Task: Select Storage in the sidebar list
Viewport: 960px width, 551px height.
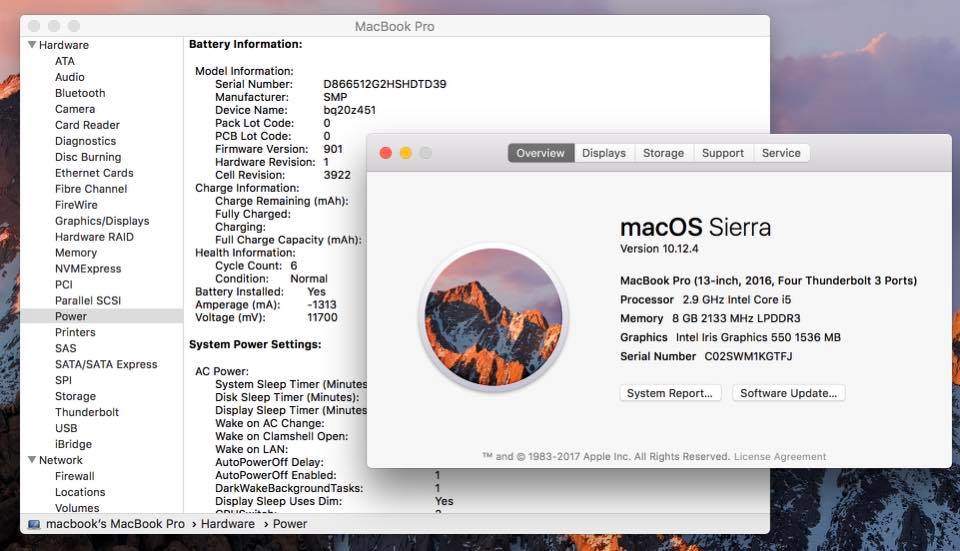Action: 75,395
